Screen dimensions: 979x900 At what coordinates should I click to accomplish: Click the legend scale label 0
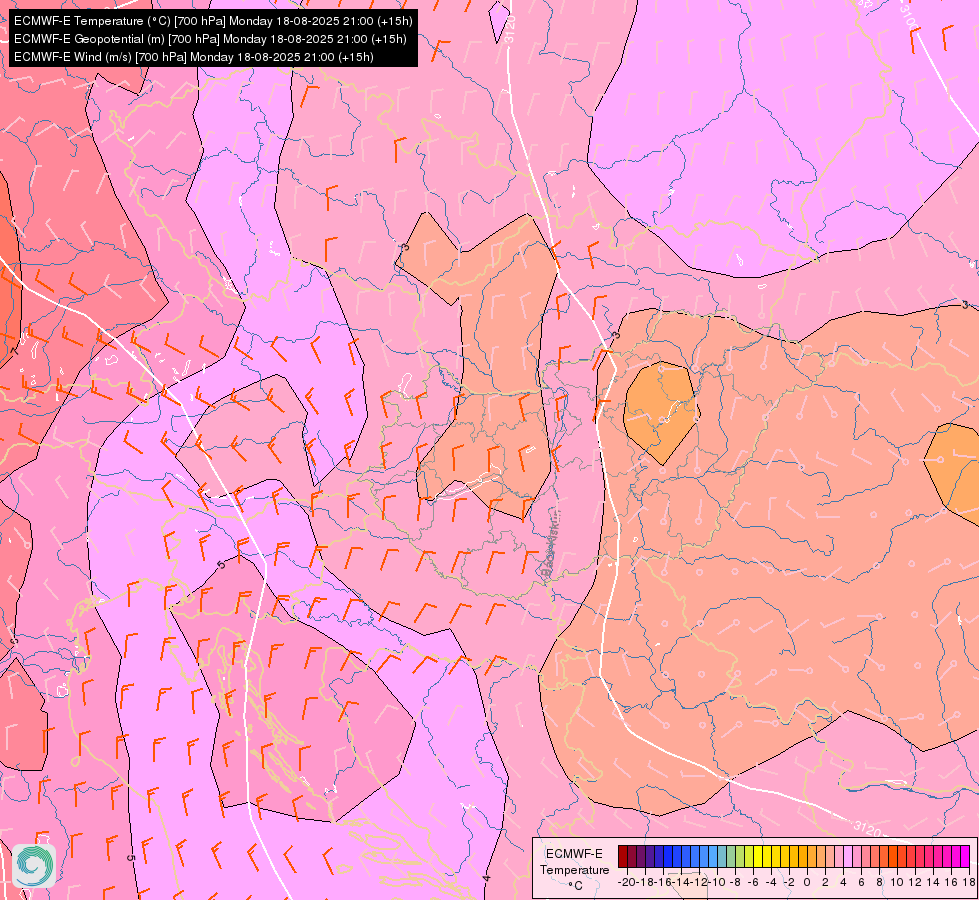pyautogui.click(x=807, y=882)
